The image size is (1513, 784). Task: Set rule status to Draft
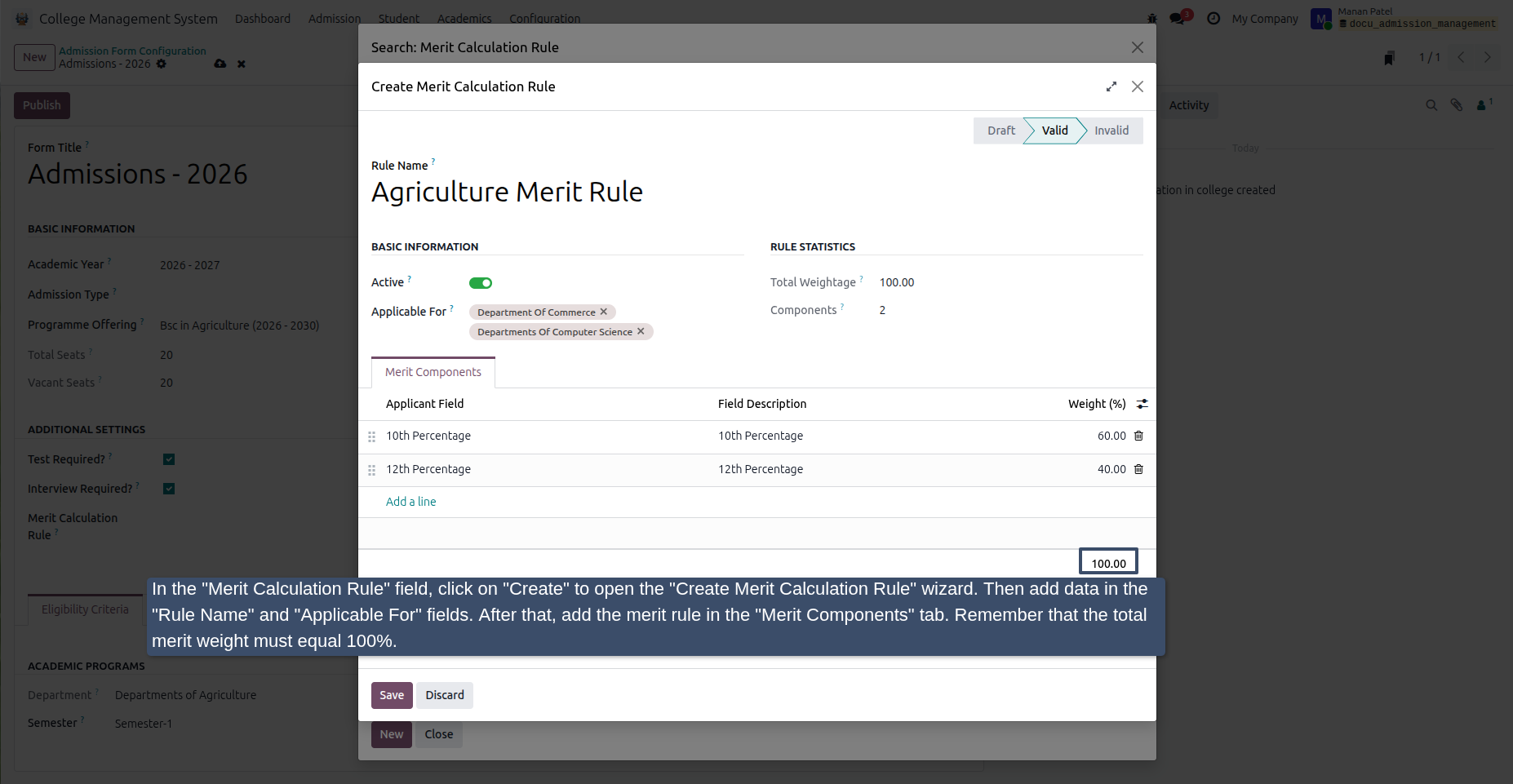pyautogui.click(x=1001, y=131)
